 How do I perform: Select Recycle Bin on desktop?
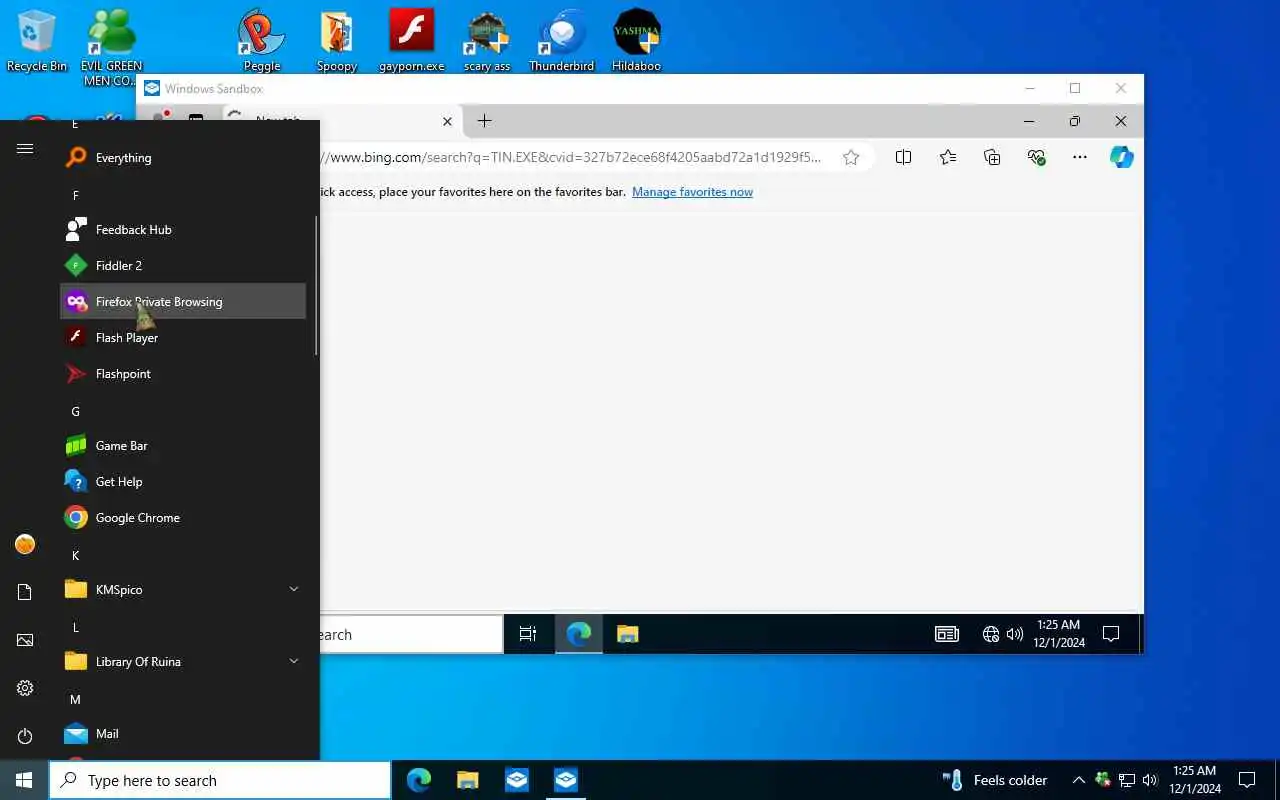click(x=37, y=40)
